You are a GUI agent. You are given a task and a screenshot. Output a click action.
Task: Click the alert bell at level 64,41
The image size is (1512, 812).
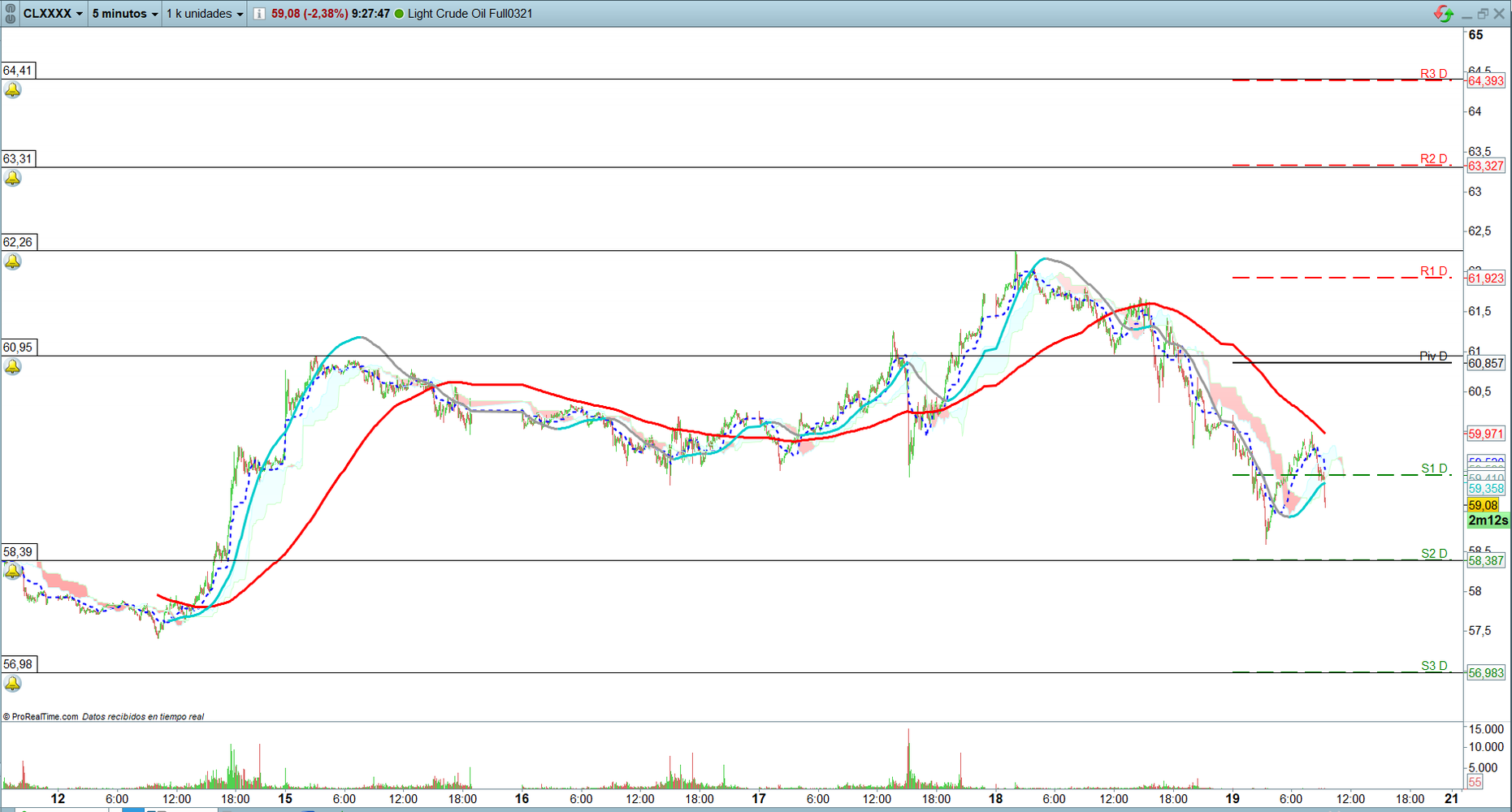(13, 90)
